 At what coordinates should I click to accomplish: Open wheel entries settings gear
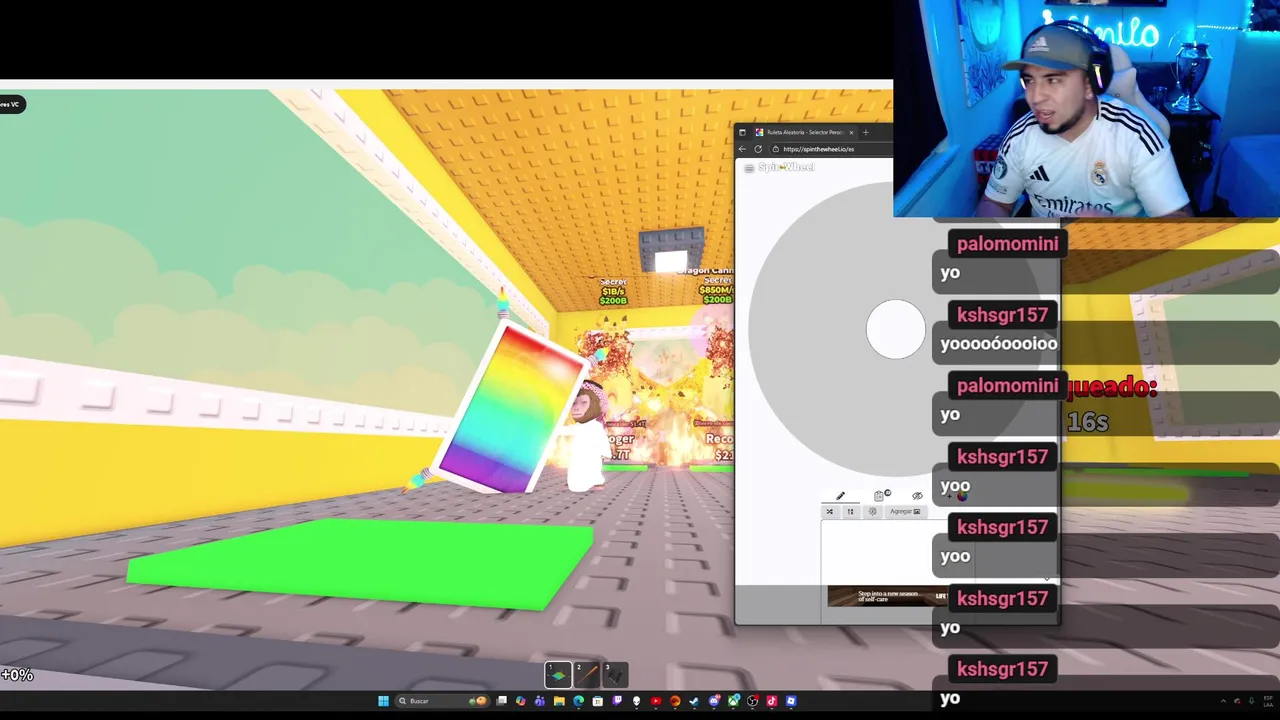pyautogui.click(x=873, y=512)
